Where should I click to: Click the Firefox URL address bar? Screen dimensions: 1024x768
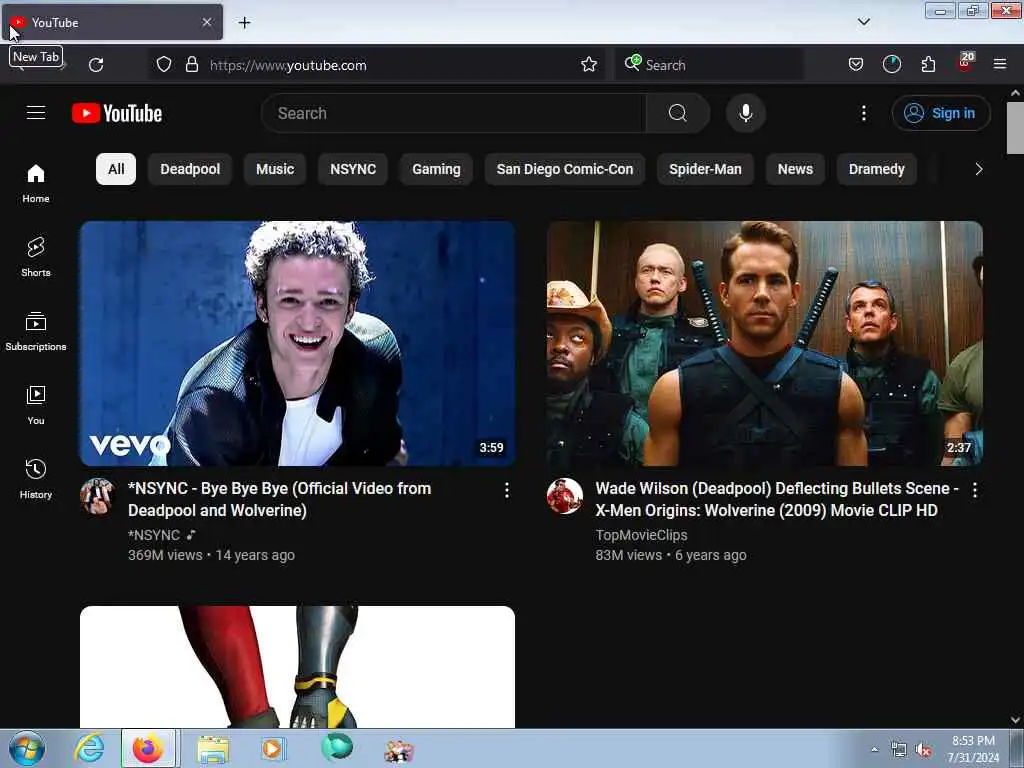click(379, 65)
